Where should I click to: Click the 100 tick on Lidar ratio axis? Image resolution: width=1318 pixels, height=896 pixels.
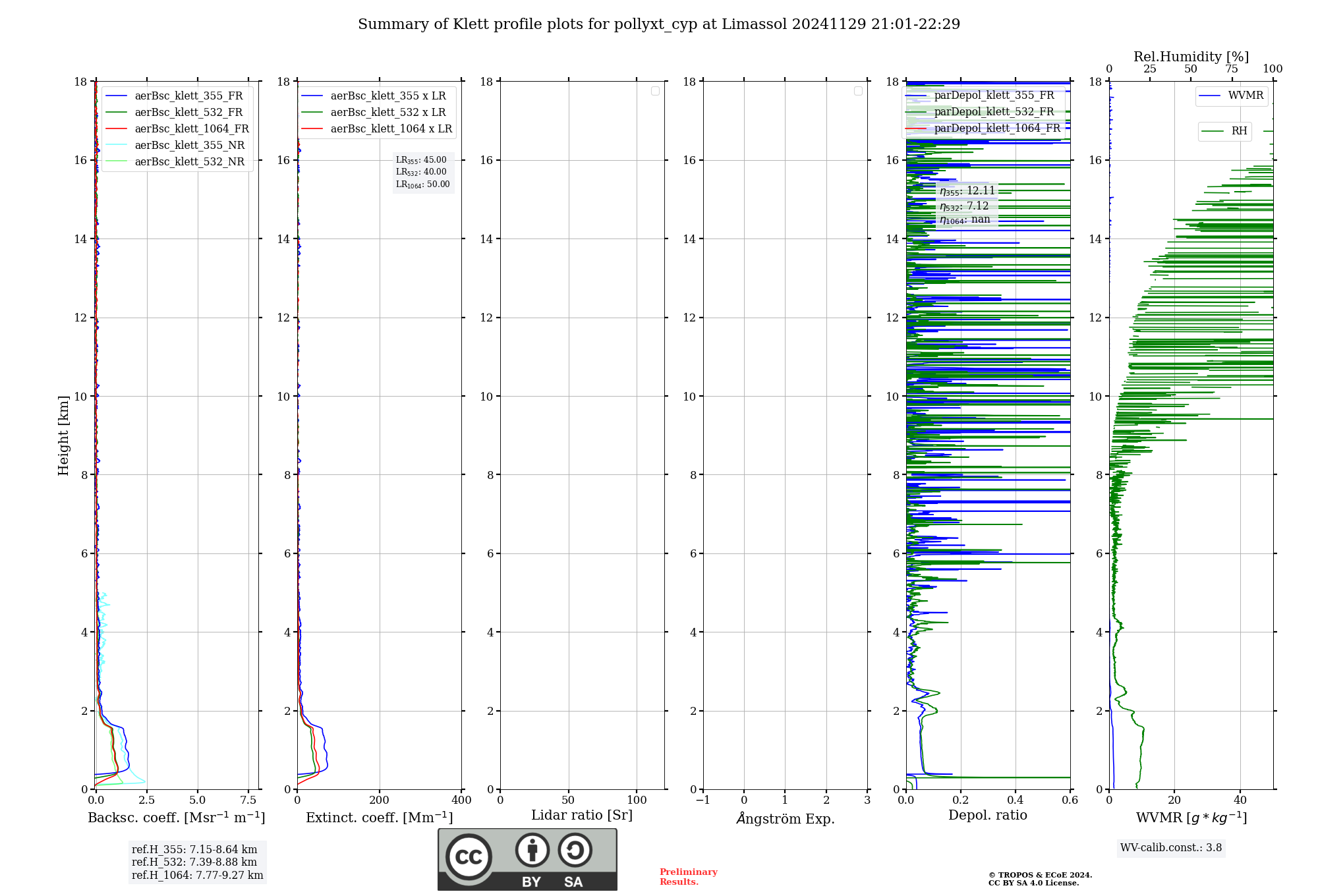tap(637, 800)
